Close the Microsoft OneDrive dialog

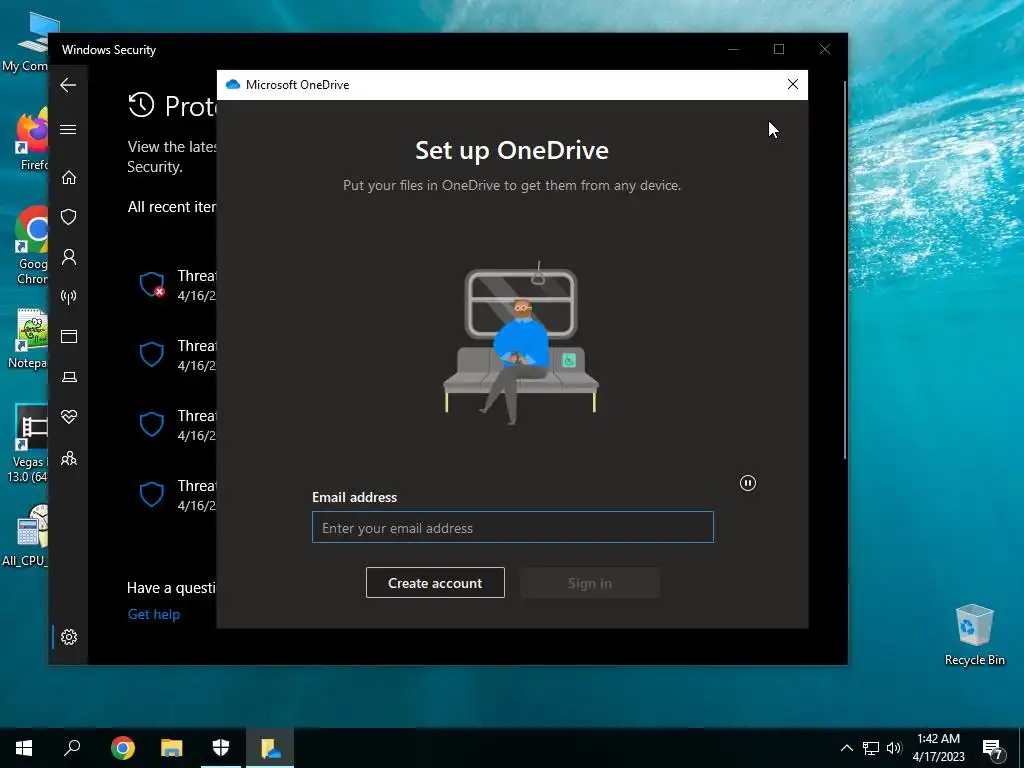click(x=793, y=84)
